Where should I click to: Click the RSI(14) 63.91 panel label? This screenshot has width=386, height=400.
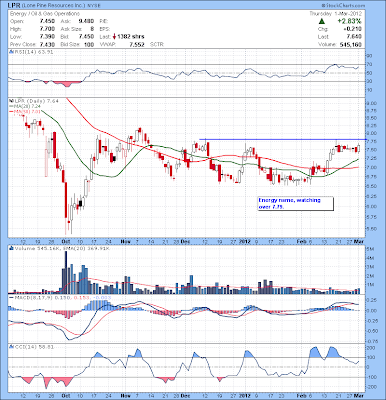pos(33,52)
